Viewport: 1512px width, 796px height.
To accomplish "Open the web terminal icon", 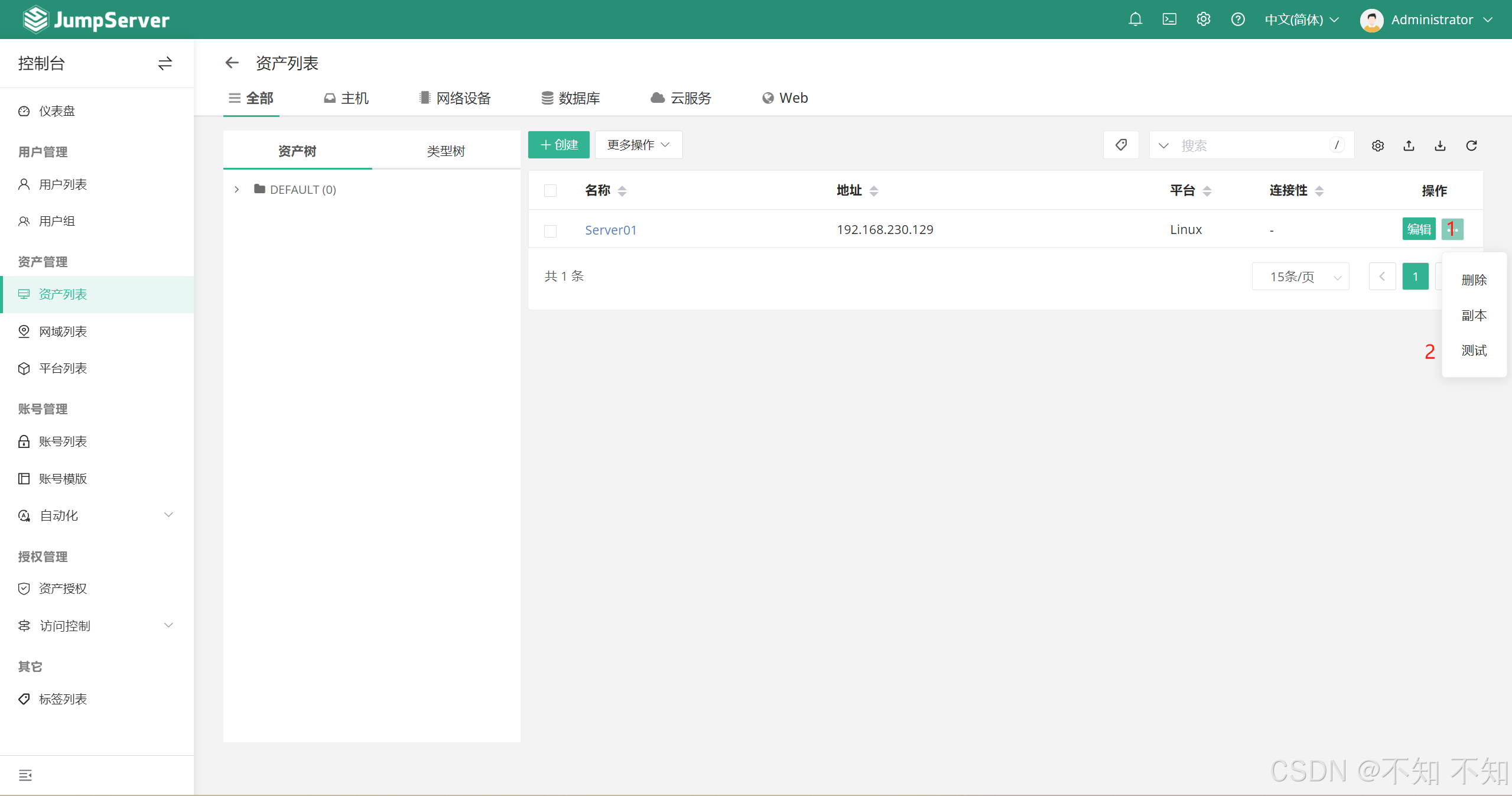I will tap(1169, 20).
